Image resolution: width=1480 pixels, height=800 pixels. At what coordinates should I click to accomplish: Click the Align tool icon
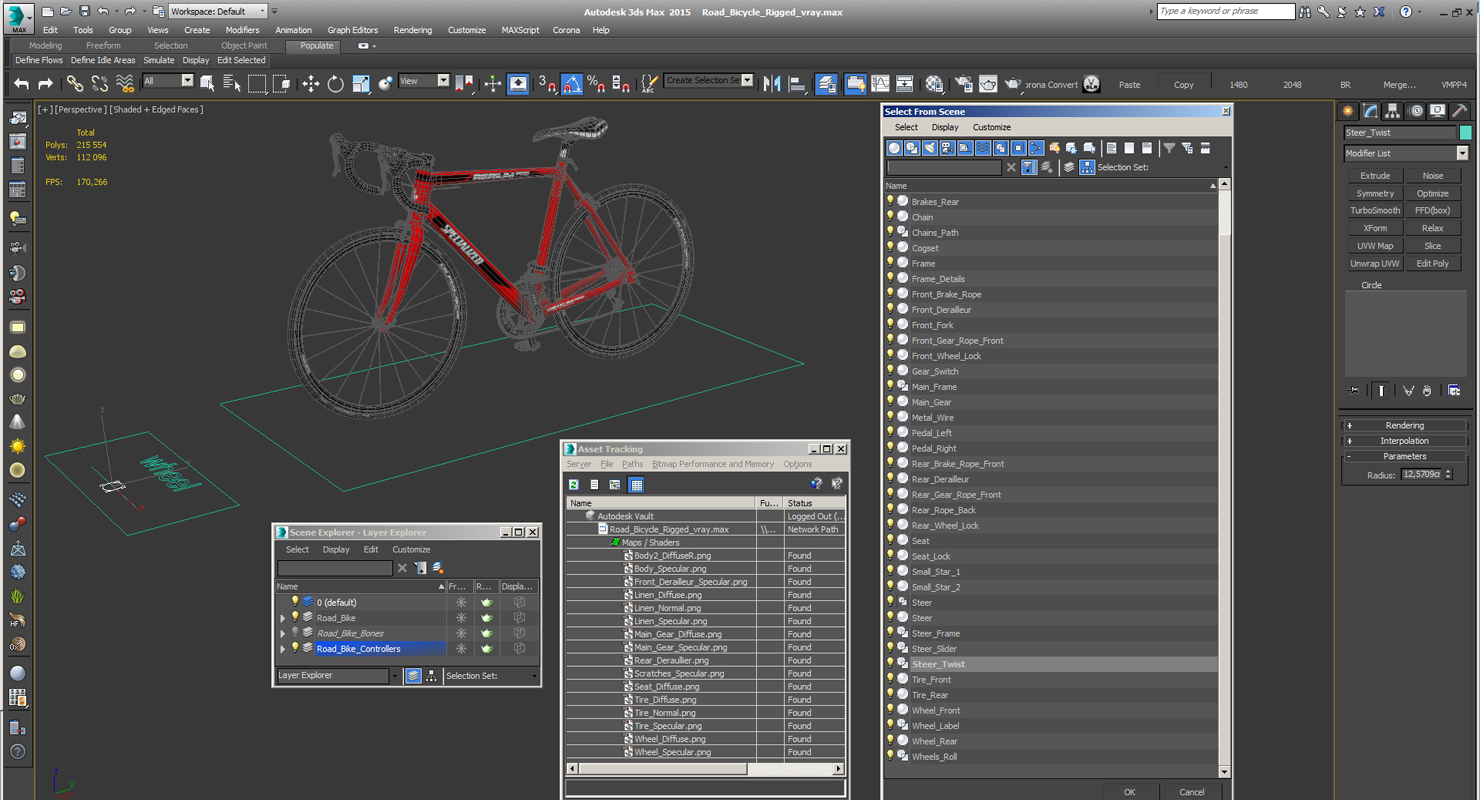pos(797,84)
